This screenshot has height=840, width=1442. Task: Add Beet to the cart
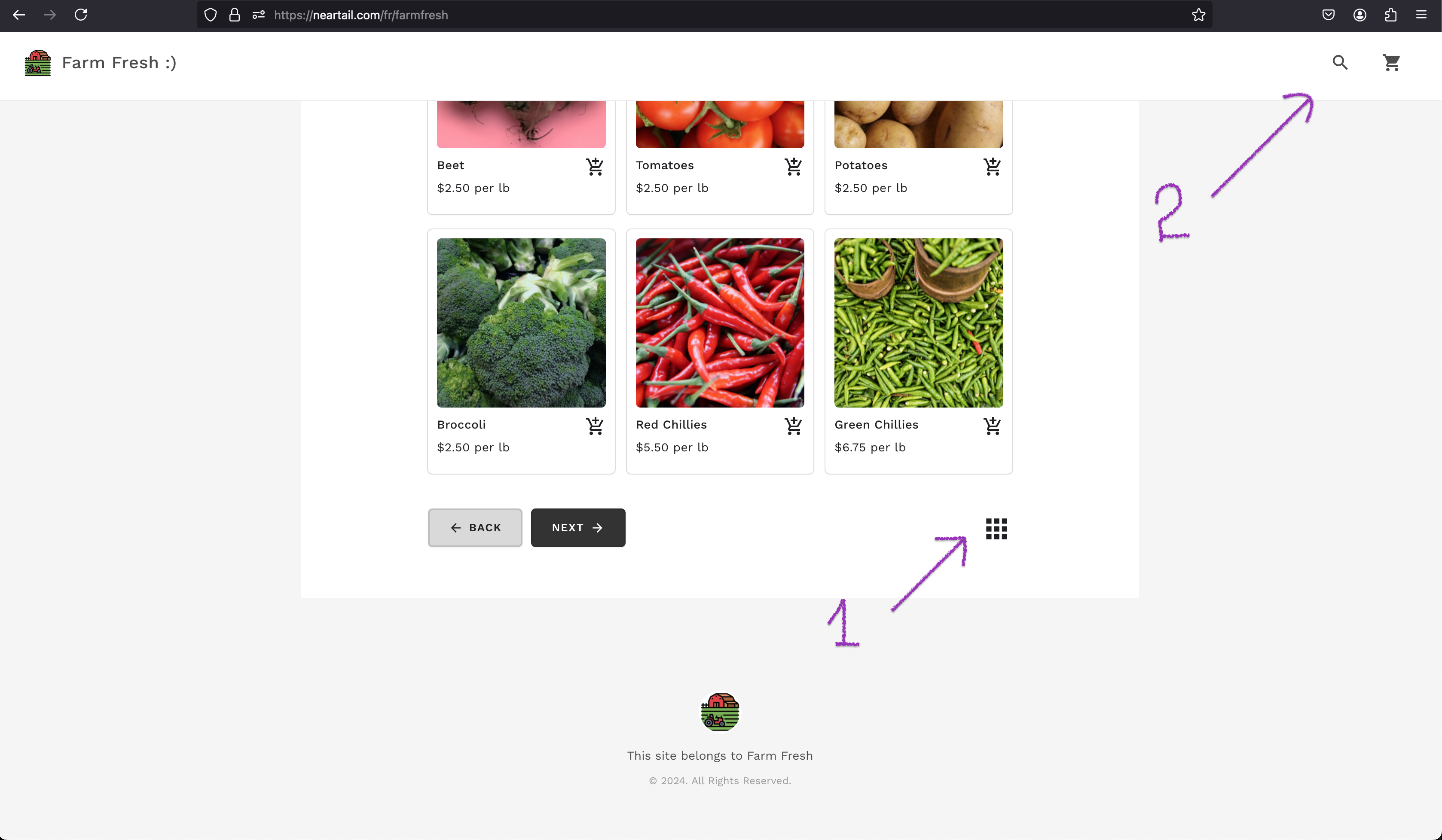[595, 166]
